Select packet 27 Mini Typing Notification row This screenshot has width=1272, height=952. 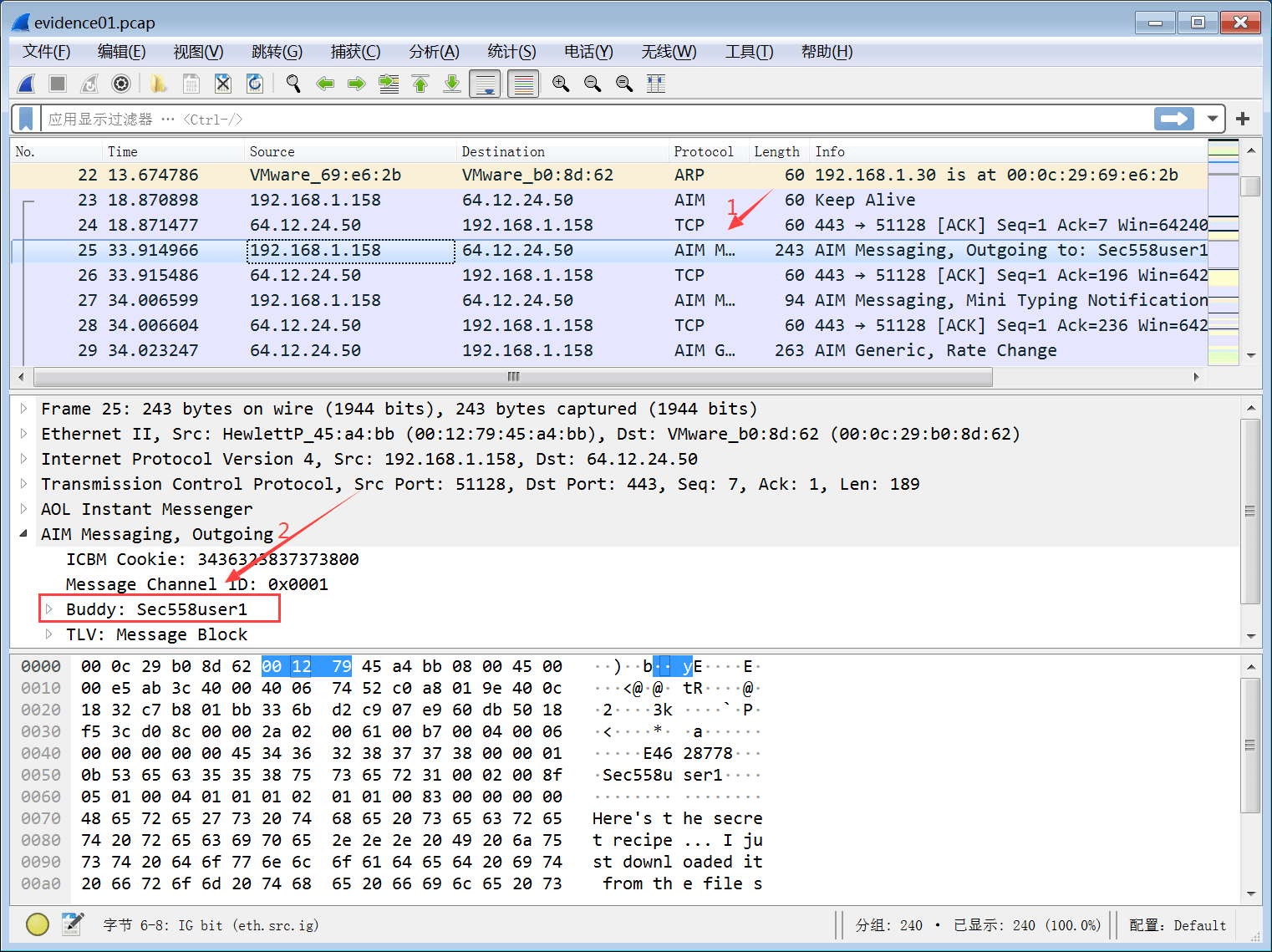pyautogui.click(x=609, y=300)
